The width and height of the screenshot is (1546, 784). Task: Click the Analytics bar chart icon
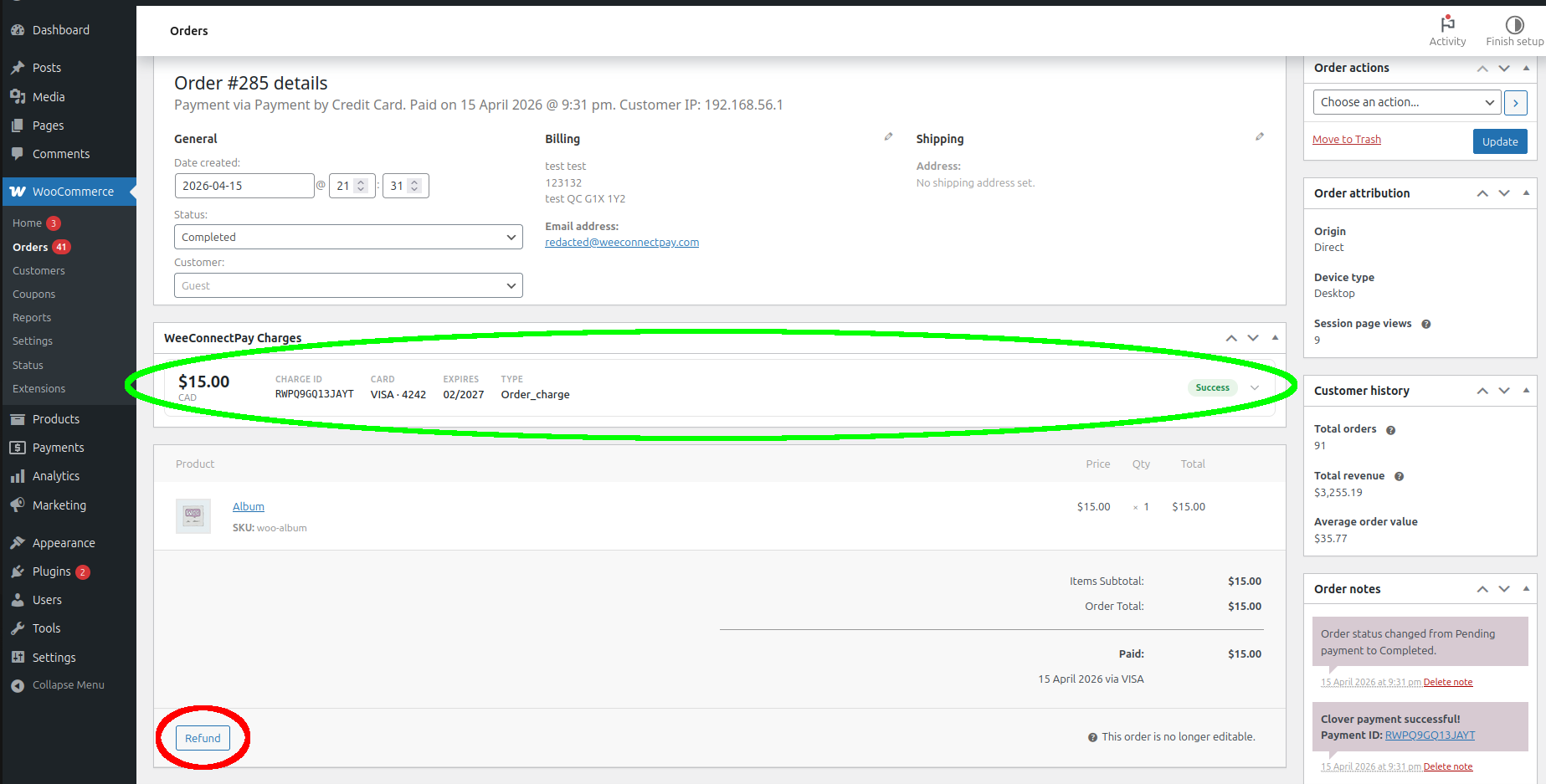pos(18,476)
